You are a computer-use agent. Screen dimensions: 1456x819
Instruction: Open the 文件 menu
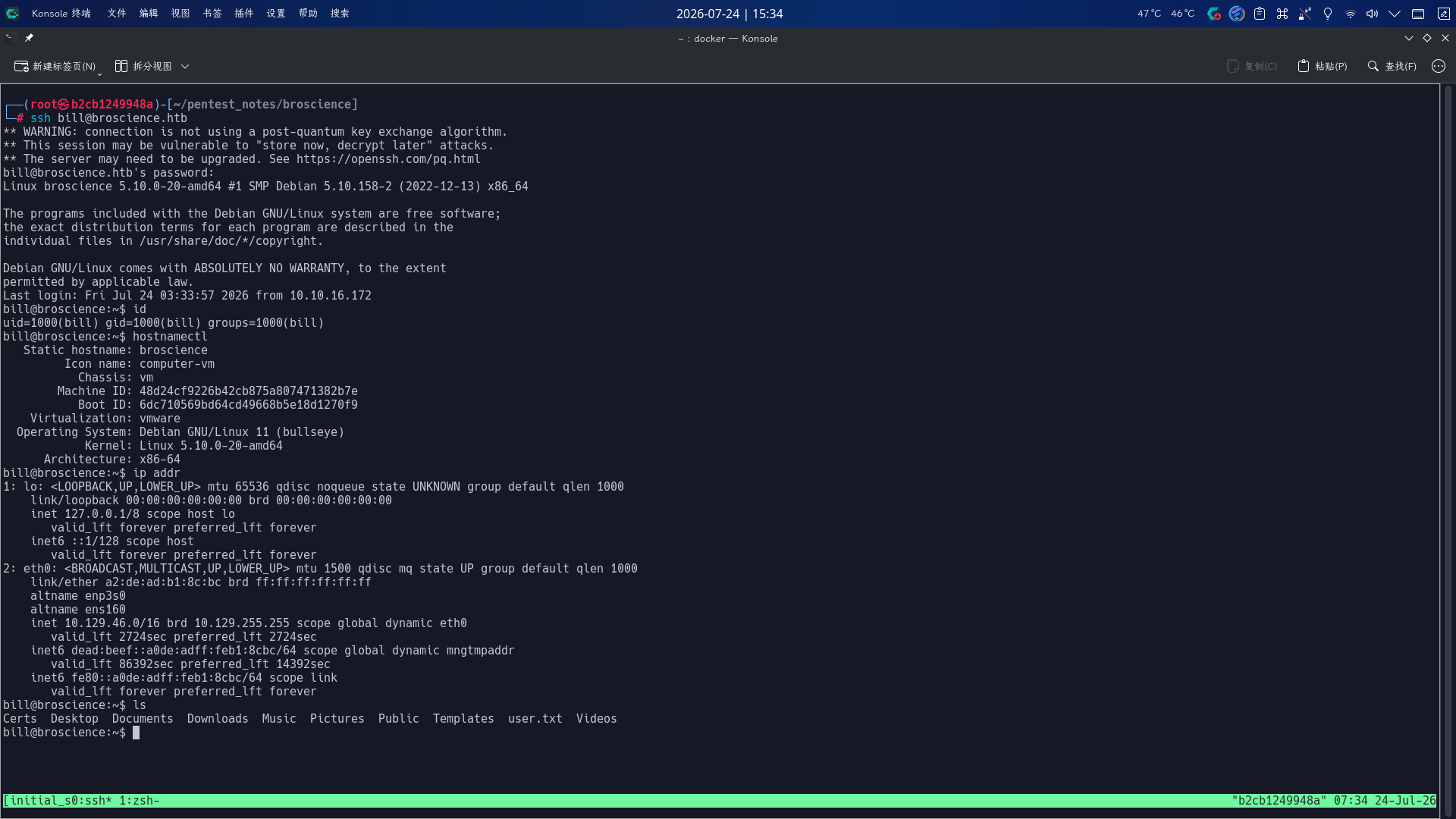117,14
